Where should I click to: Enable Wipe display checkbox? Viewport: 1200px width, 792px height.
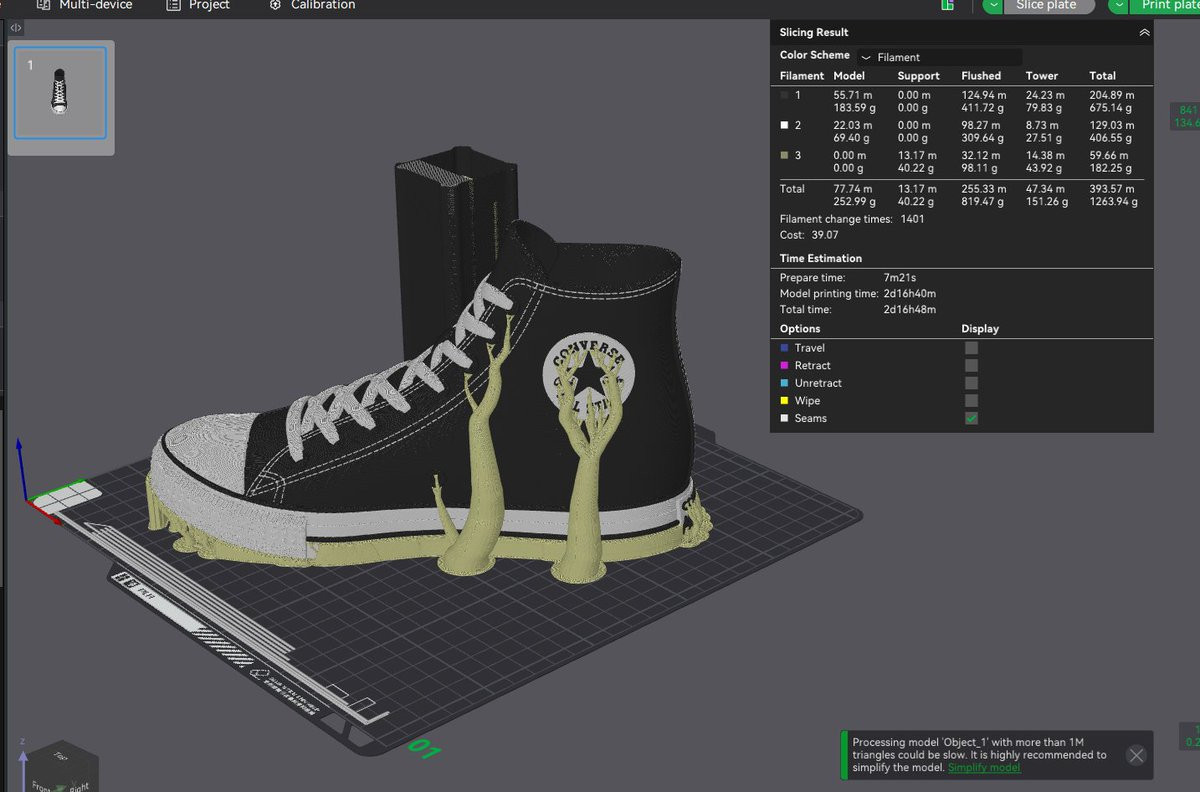[971, 401]
